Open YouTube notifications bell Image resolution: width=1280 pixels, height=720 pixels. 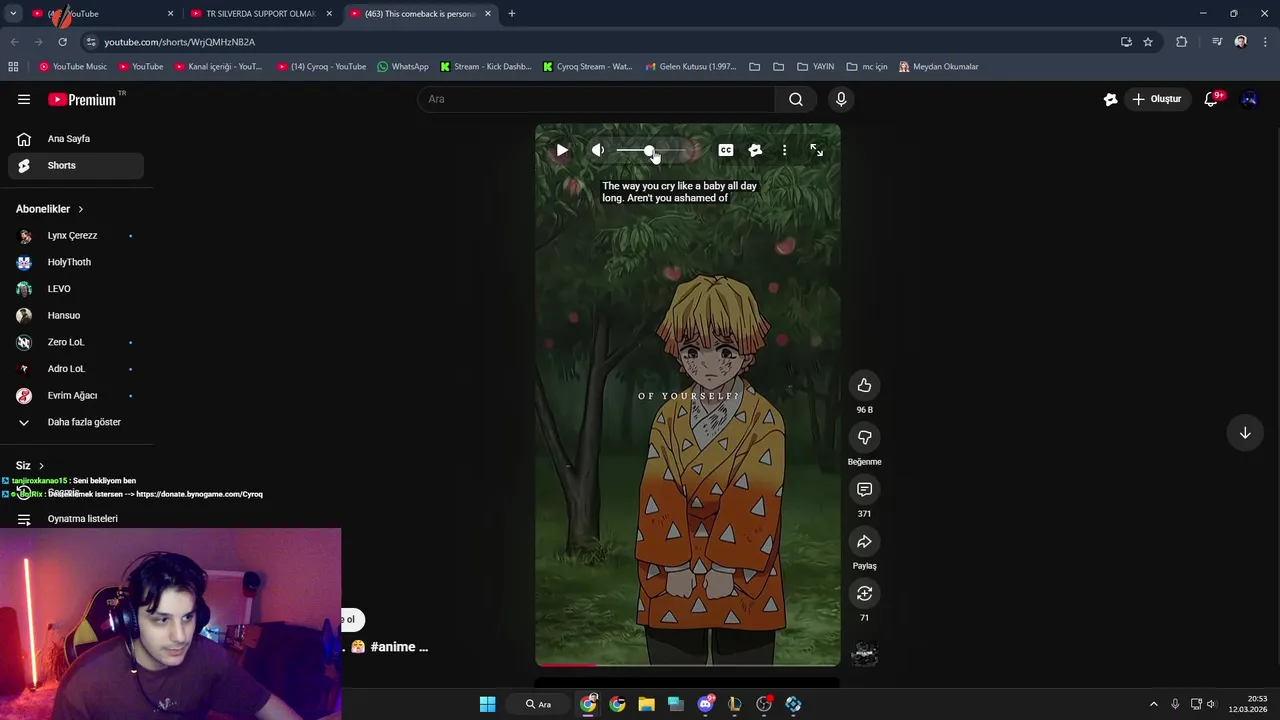click(x=1211, y=99)
